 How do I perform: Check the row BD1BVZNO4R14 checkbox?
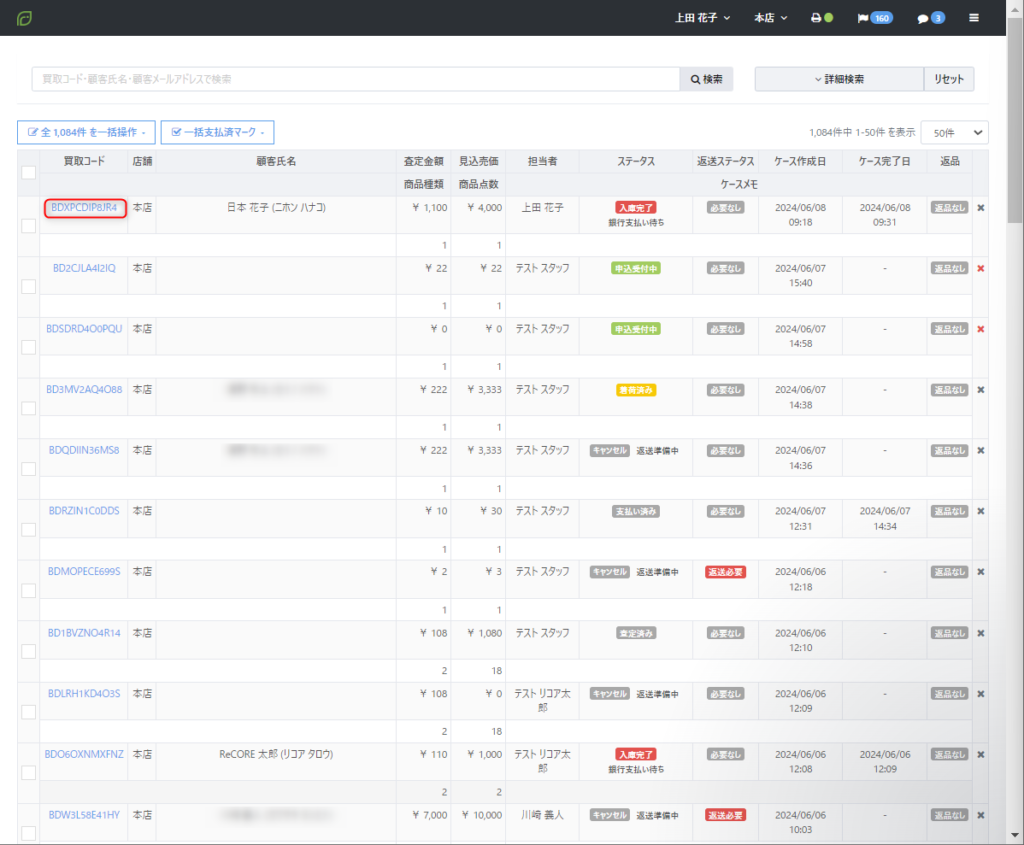(x=29, y=652)
